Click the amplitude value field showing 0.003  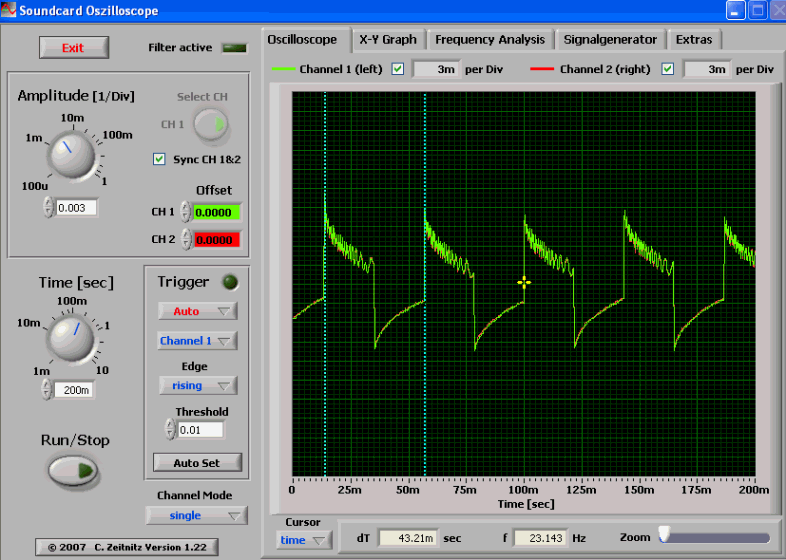point(76,208)
